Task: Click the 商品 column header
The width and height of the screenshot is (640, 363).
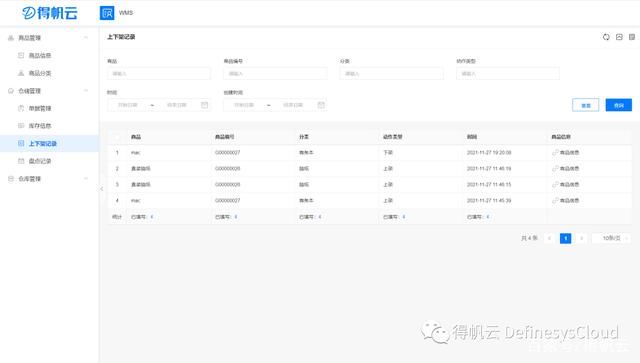Action: click(x=136, y=137)
